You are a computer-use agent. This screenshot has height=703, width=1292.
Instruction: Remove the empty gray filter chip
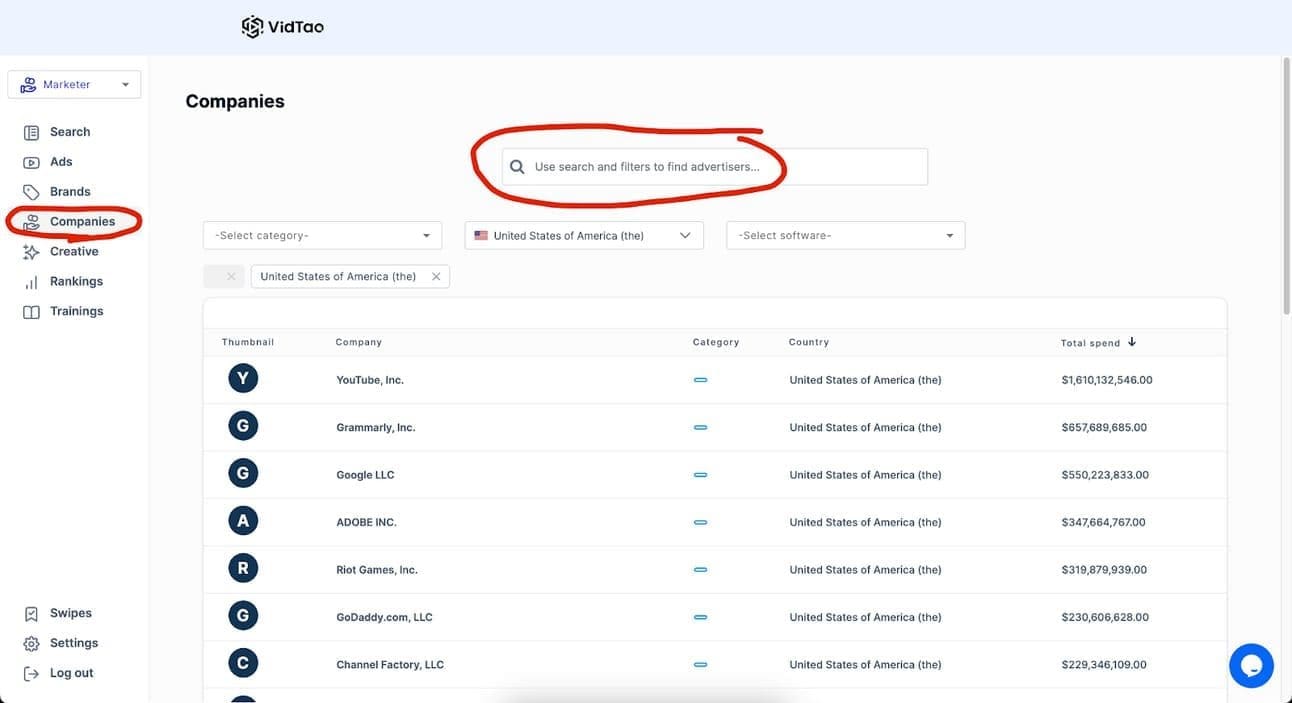231,277
